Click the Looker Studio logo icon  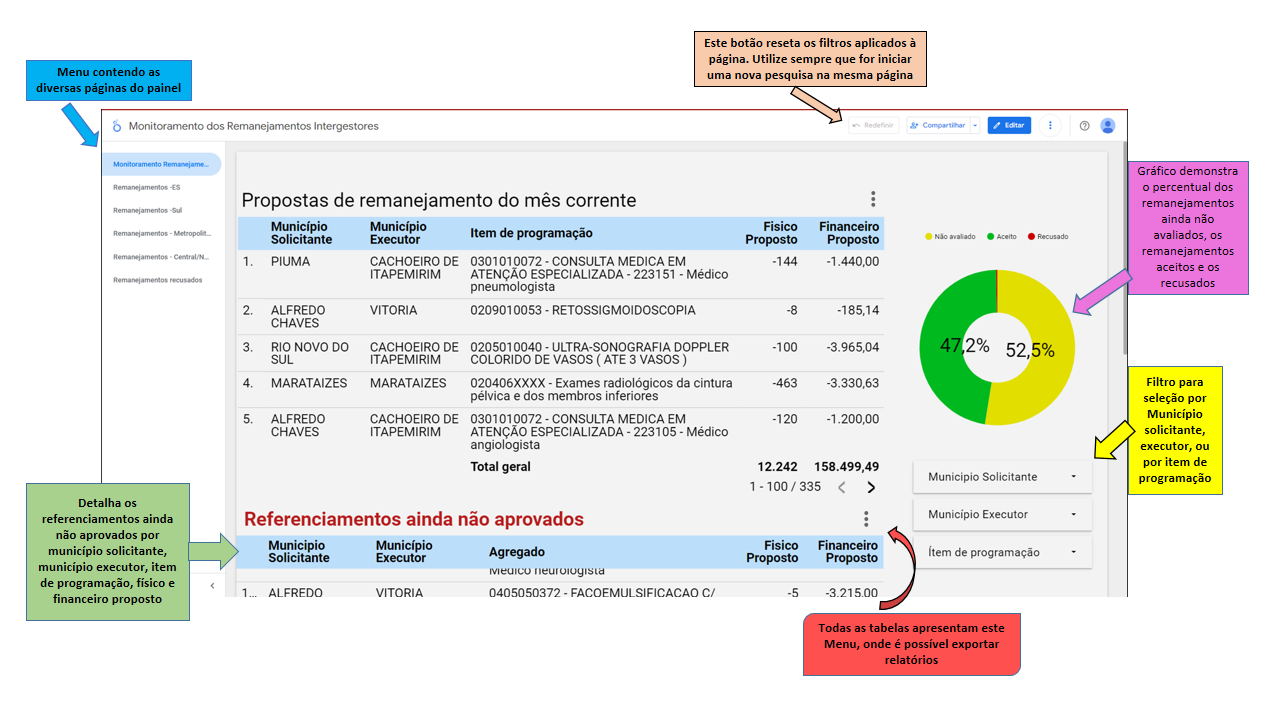click(x=116, y=126)
